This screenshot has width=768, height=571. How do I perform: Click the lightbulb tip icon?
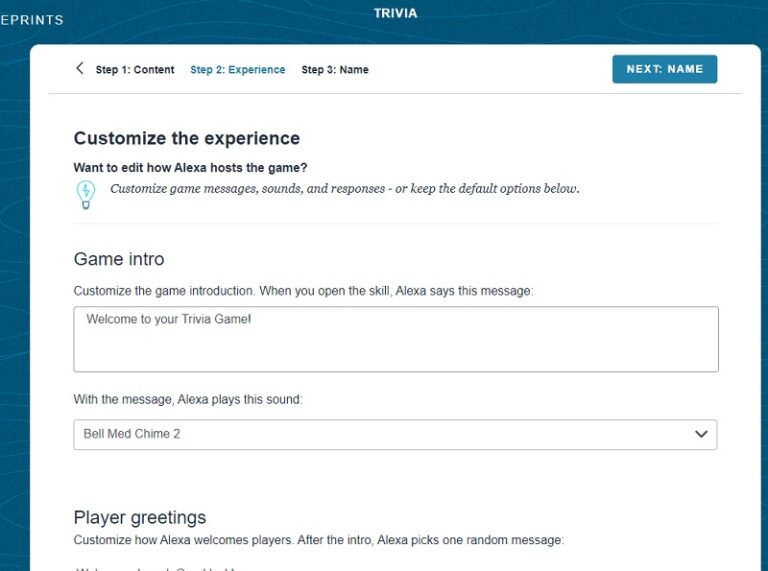[86, 194]
